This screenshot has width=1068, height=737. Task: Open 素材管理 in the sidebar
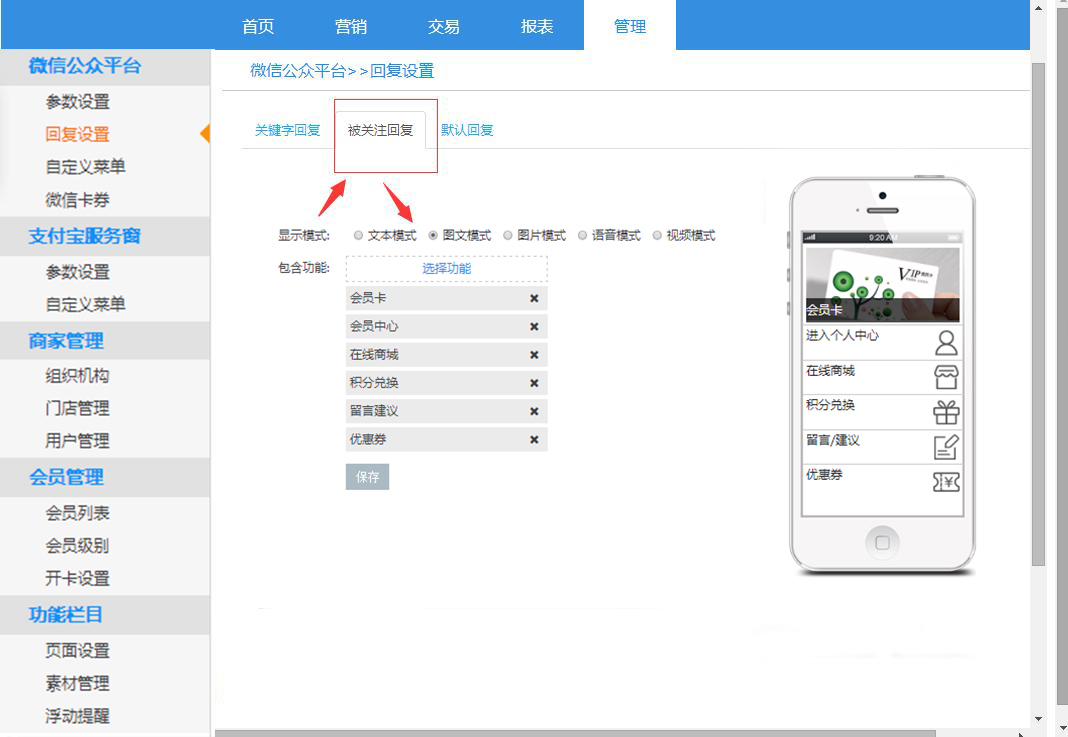point(78,684)
